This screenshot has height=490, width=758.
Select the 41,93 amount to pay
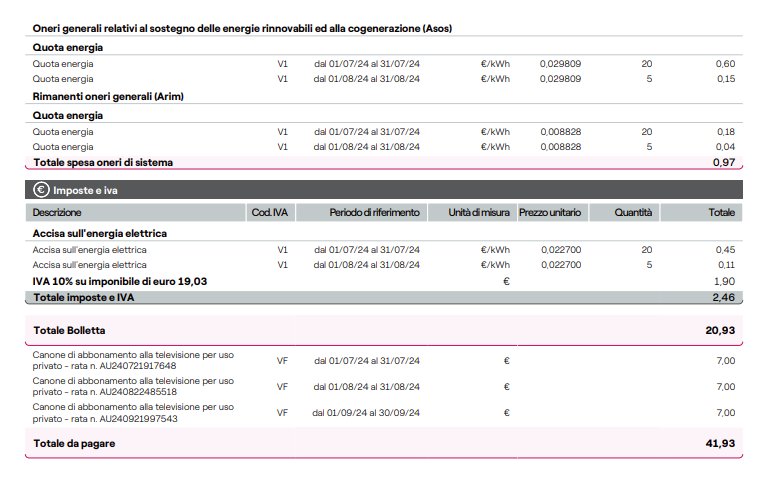point(720,443)
